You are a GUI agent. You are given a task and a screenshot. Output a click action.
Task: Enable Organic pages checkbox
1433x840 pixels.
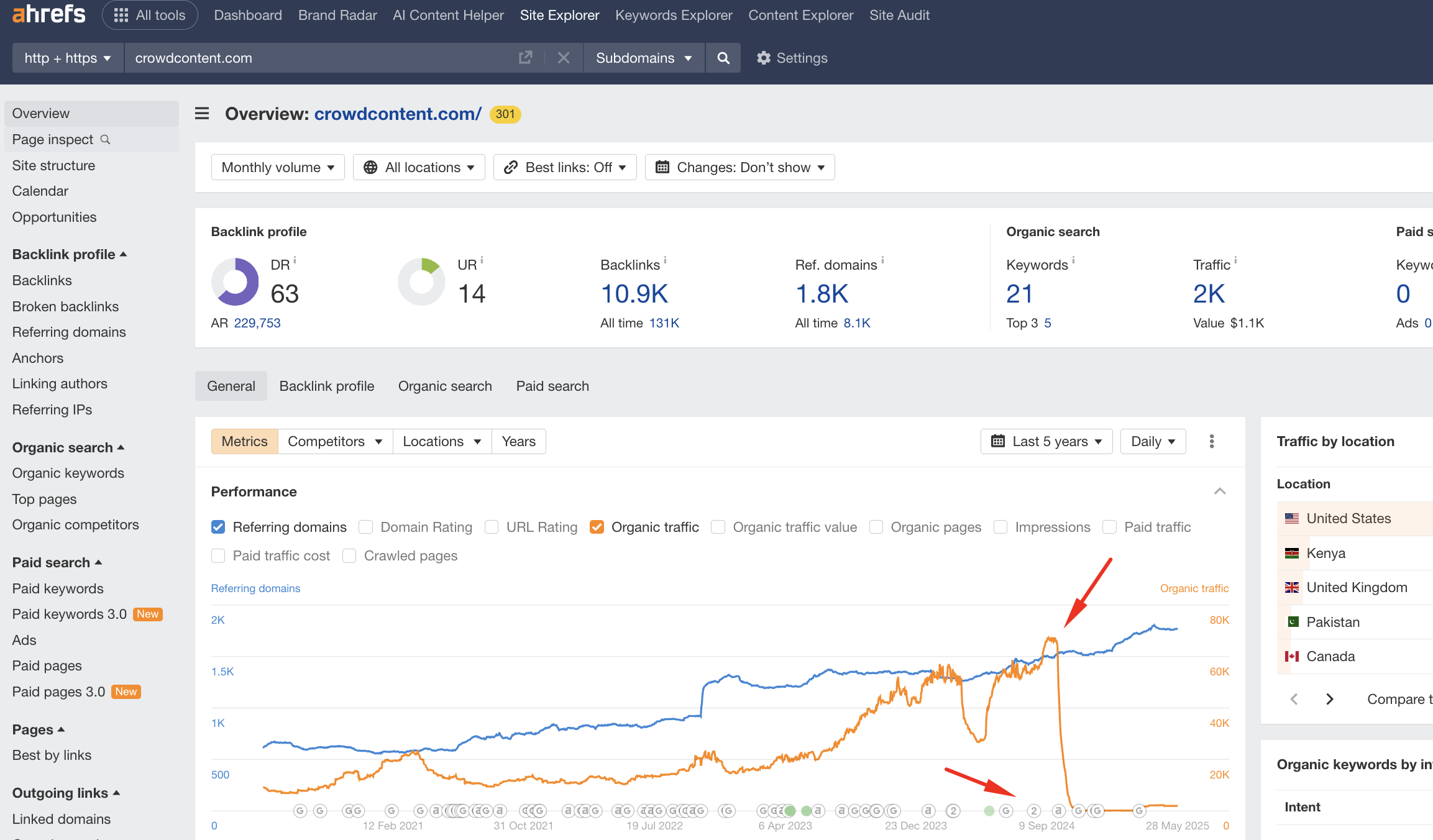[x=876, y=527]
